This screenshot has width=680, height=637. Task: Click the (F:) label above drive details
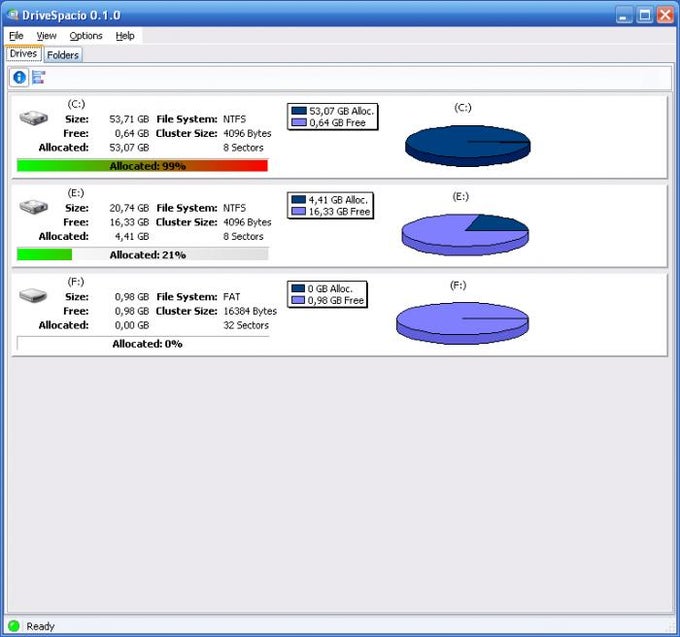[x=76, y=282]
